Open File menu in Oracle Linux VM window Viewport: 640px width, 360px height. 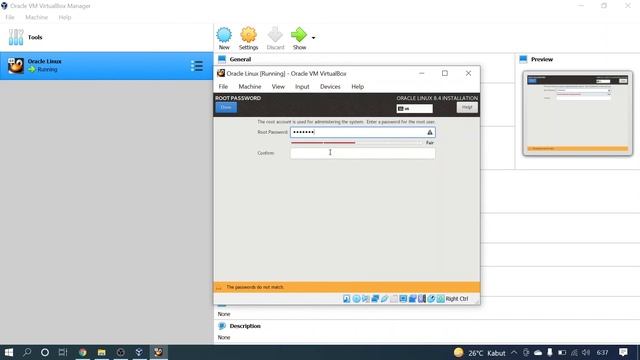[223, 87]
